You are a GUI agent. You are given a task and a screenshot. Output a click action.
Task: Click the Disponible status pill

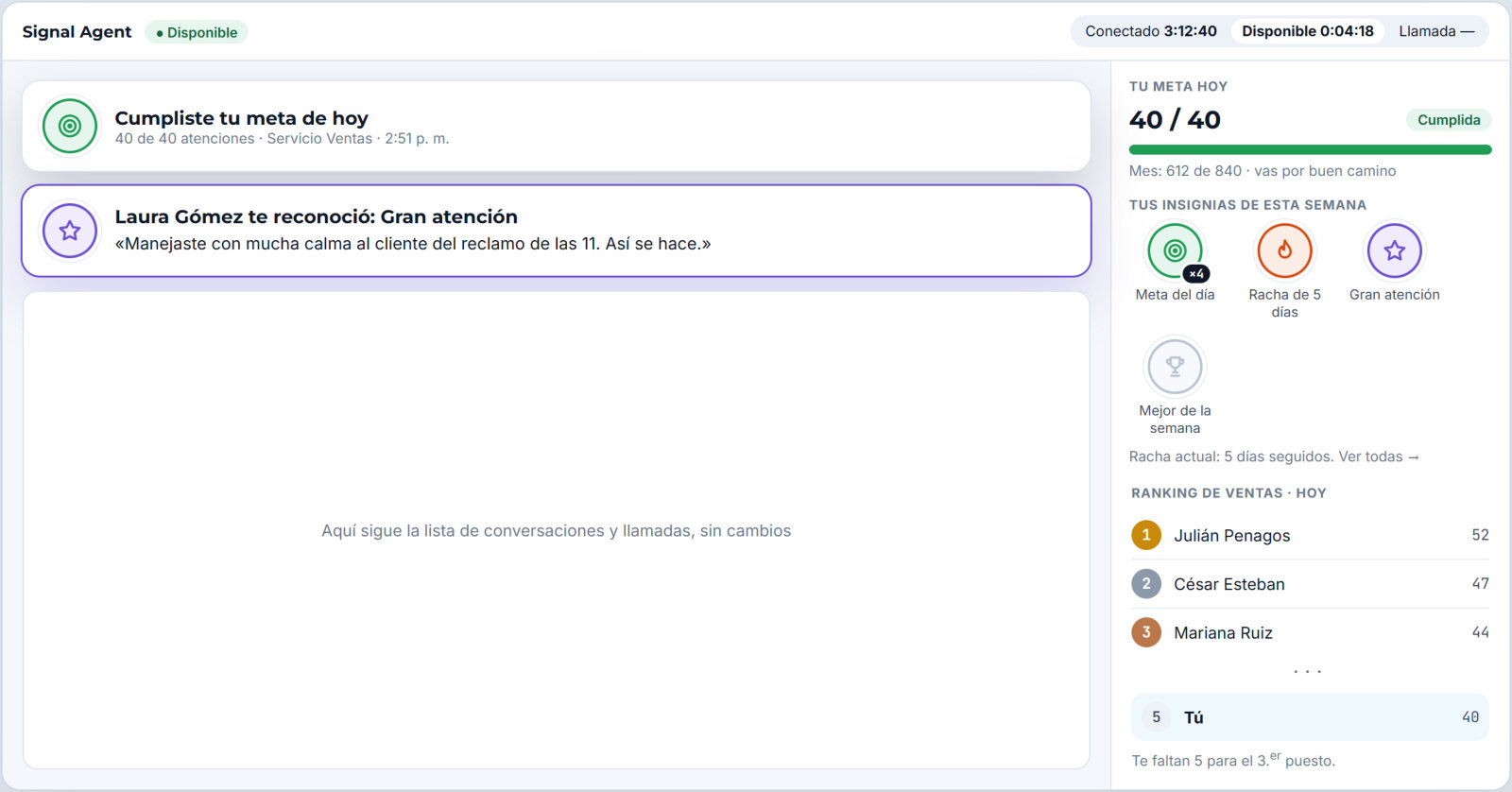pos(197,32)
